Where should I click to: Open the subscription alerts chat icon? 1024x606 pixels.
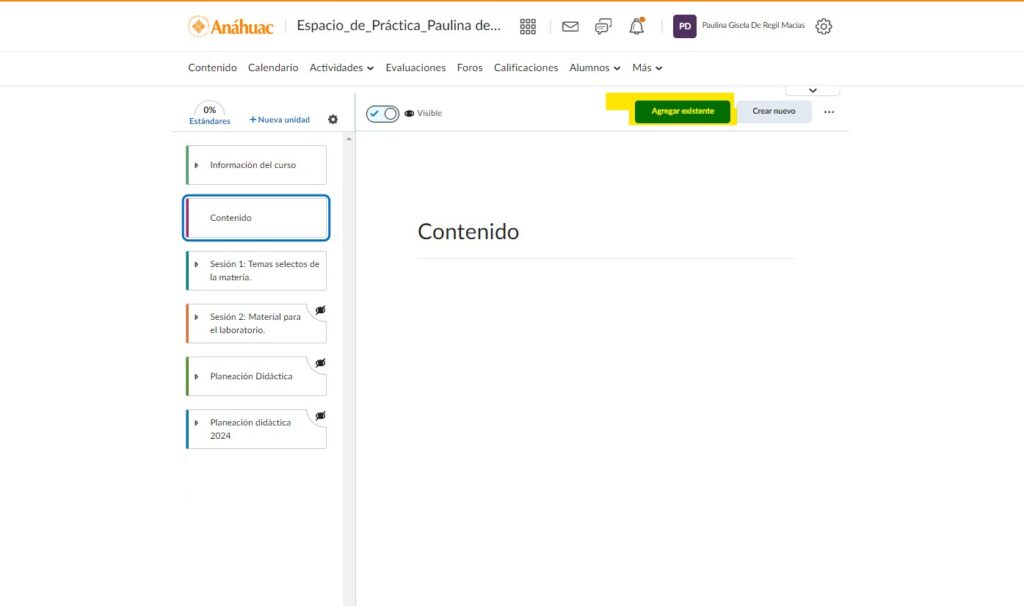tap(603, 27)
